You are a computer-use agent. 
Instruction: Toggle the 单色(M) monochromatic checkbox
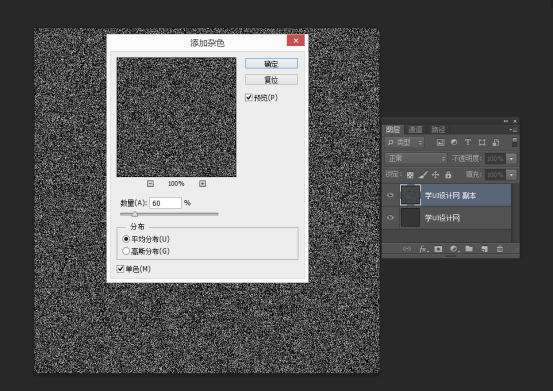coord(120,269)
